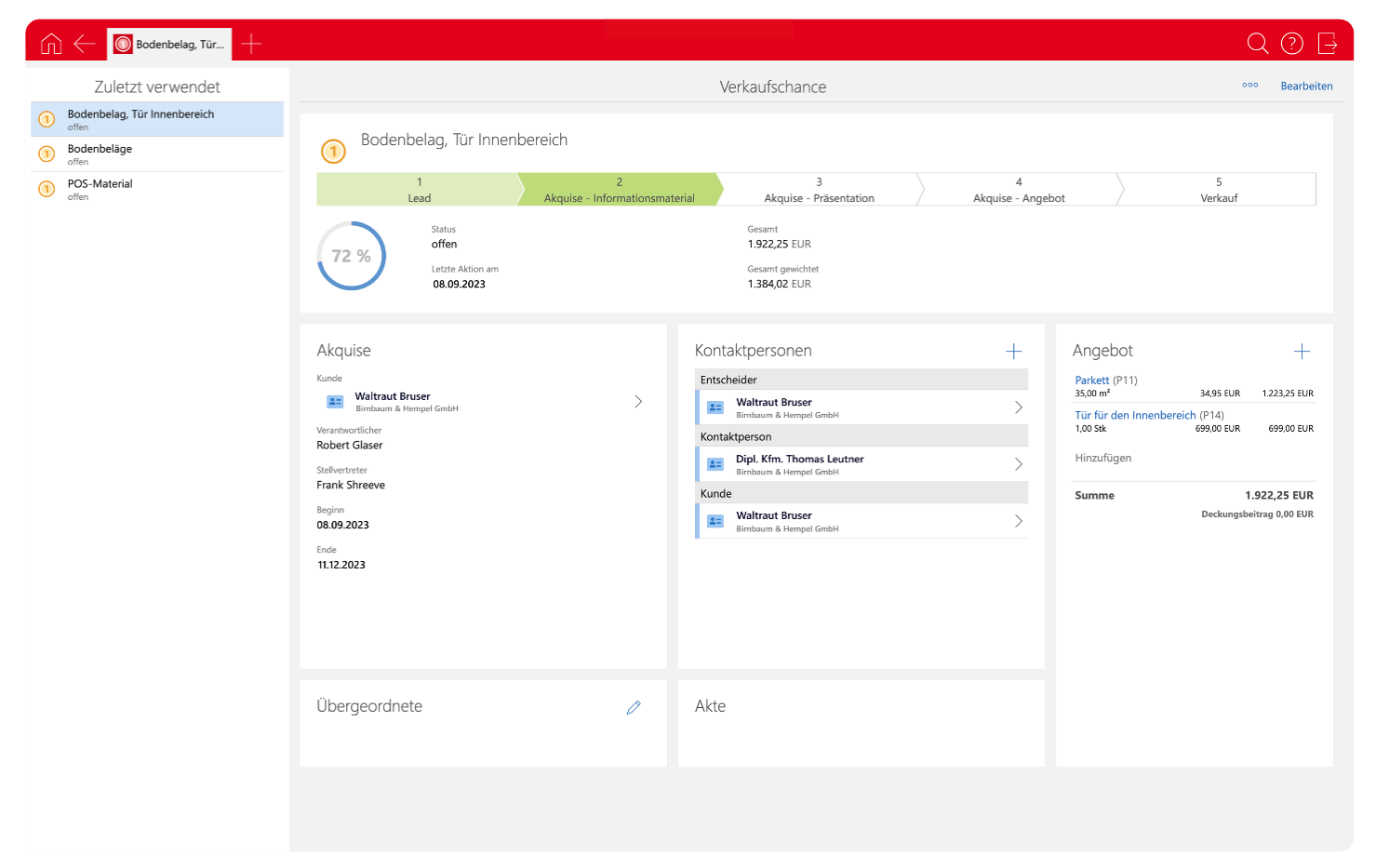The image size is (1389, 868).
Task: Click the Bearbeiten link
Action: click(1306, 87)
